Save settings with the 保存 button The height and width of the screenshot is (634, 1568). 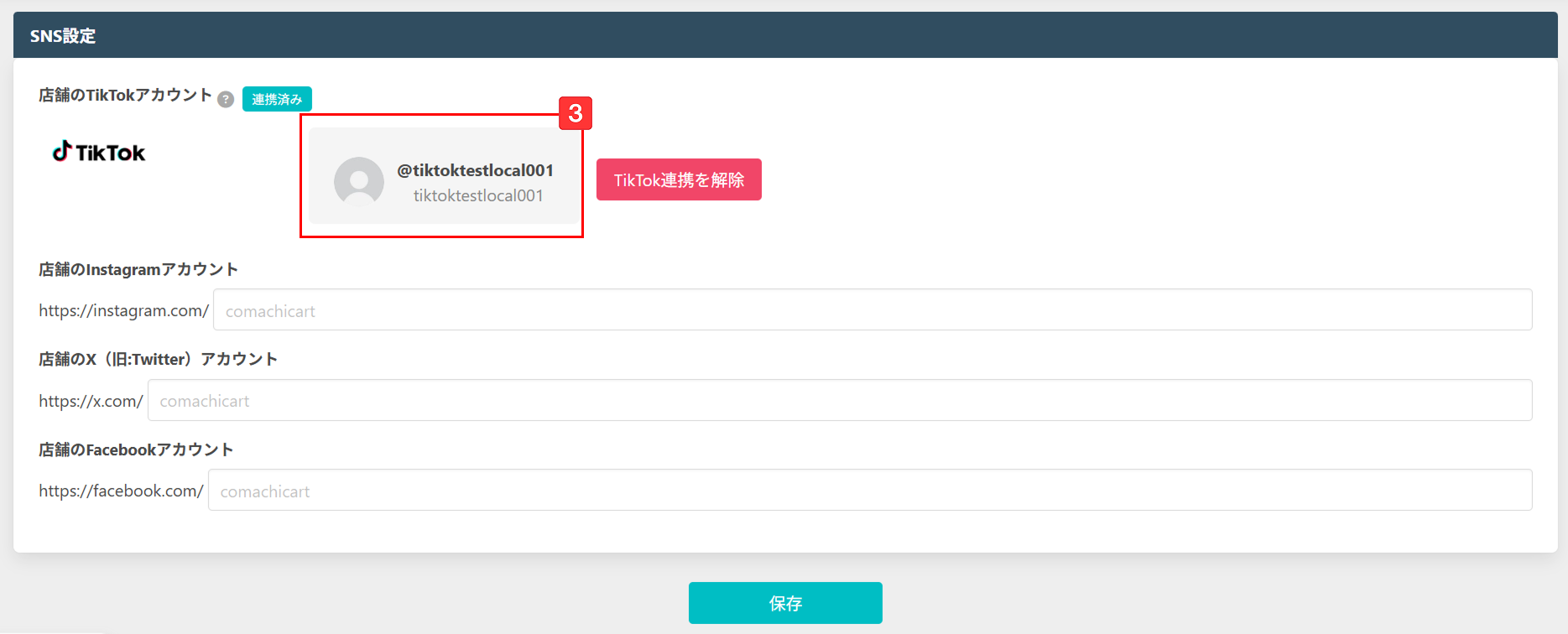pos(785,603)
